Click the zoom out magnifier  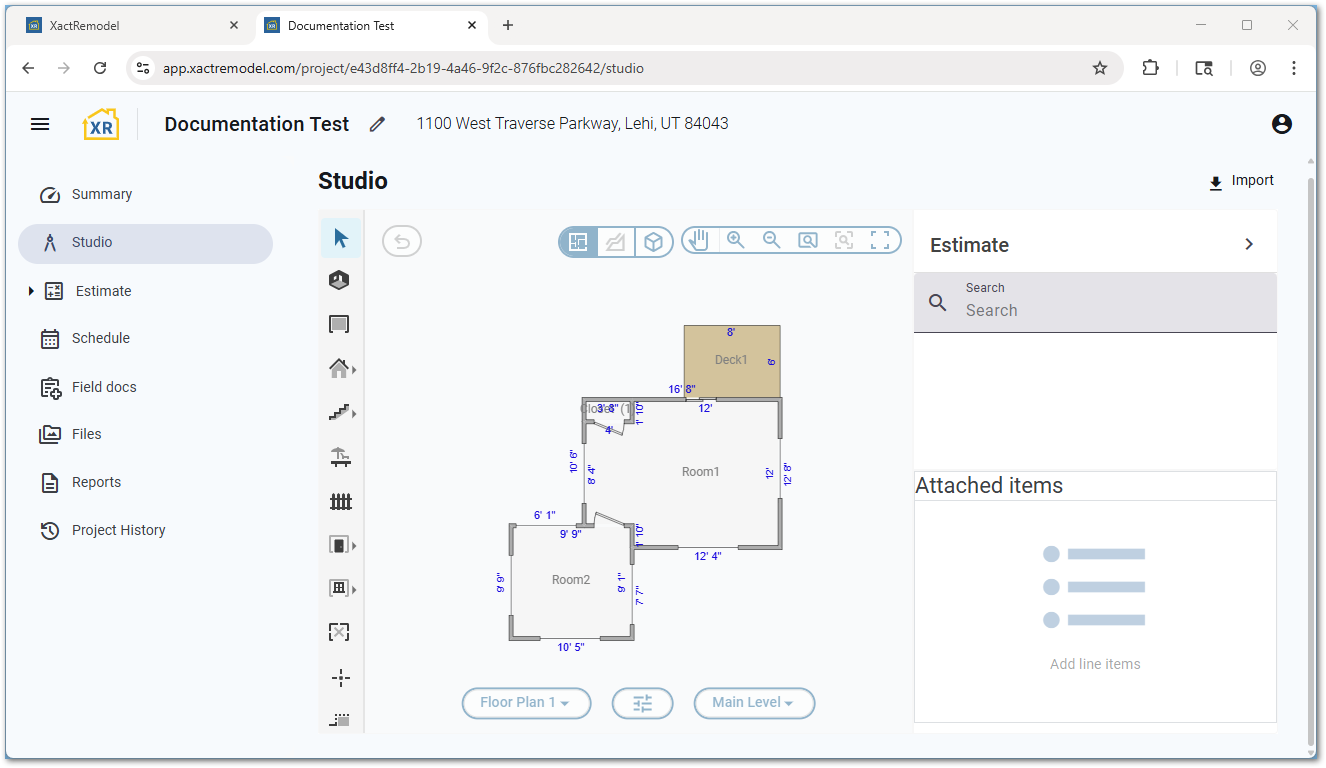point(772,240)
